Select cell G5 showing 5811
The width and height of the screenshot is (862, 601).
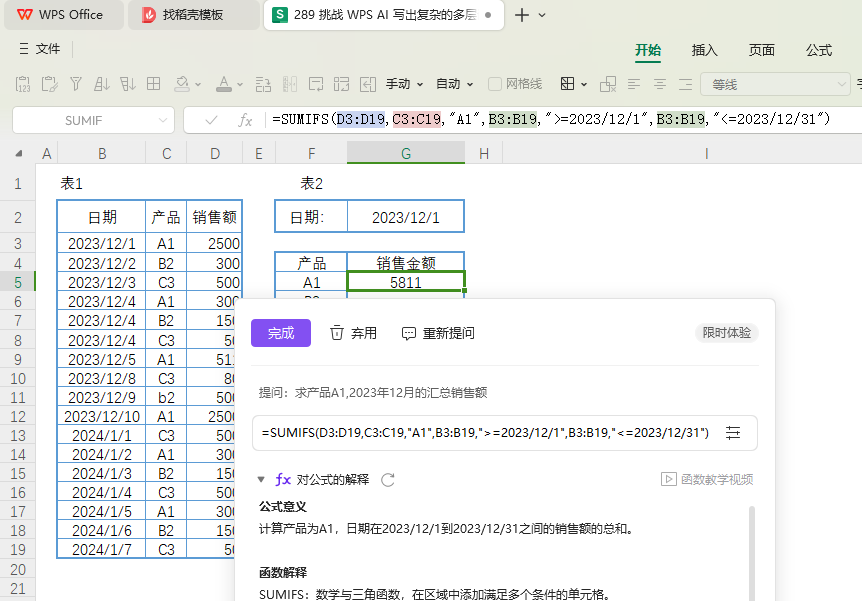coord(406,282)
